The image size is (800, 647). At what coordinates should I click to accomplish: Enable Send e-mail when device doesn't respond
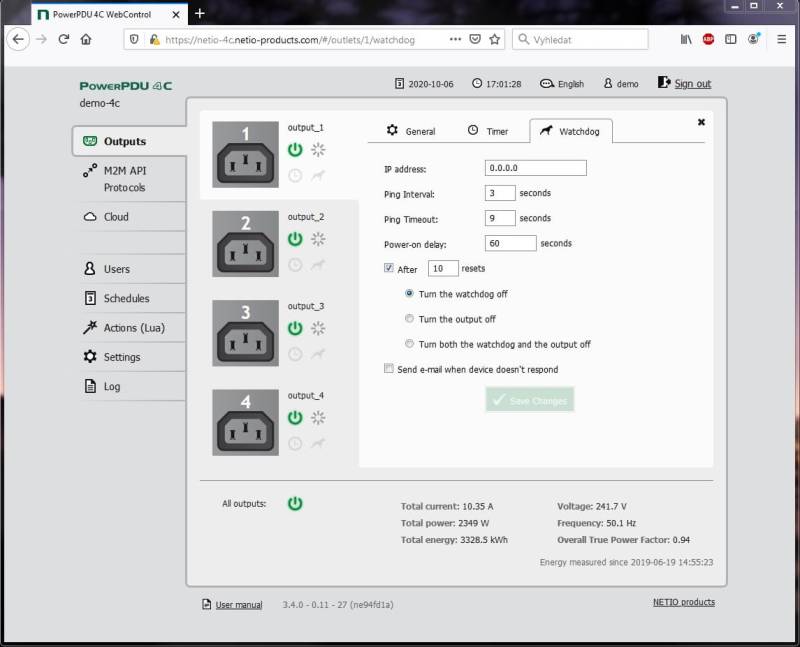point(389,369)
